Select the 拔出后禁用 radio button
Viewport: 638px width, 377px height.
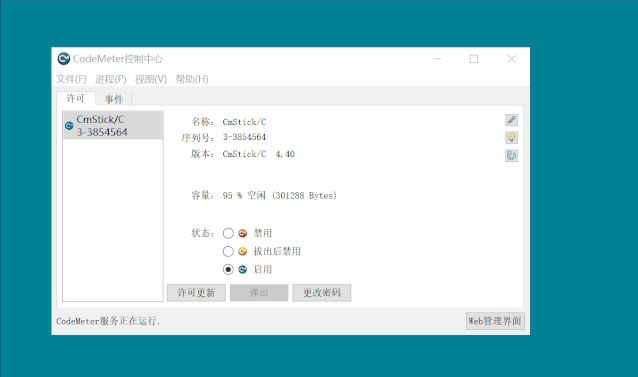(x=228, y=251)
